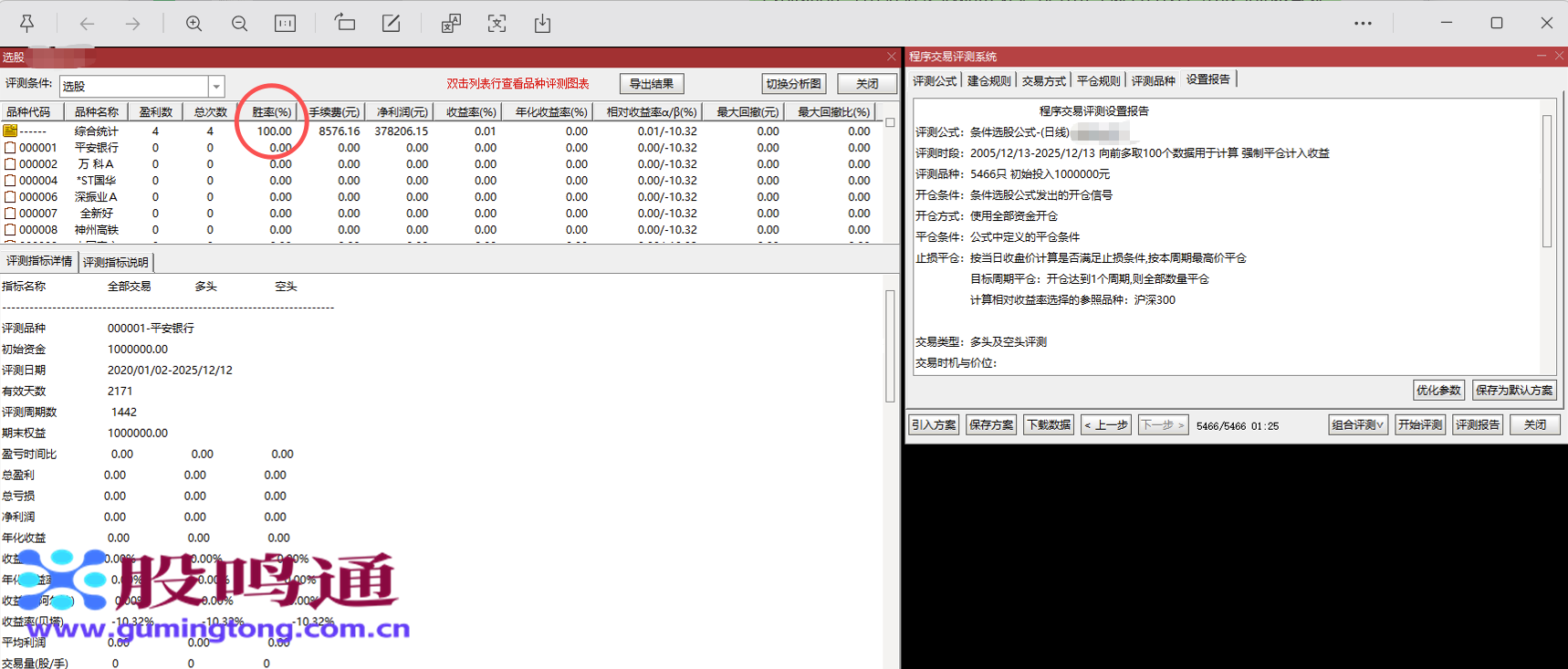Click the 优化参数 button
1568x669 pixels.
coord(1438,391)
